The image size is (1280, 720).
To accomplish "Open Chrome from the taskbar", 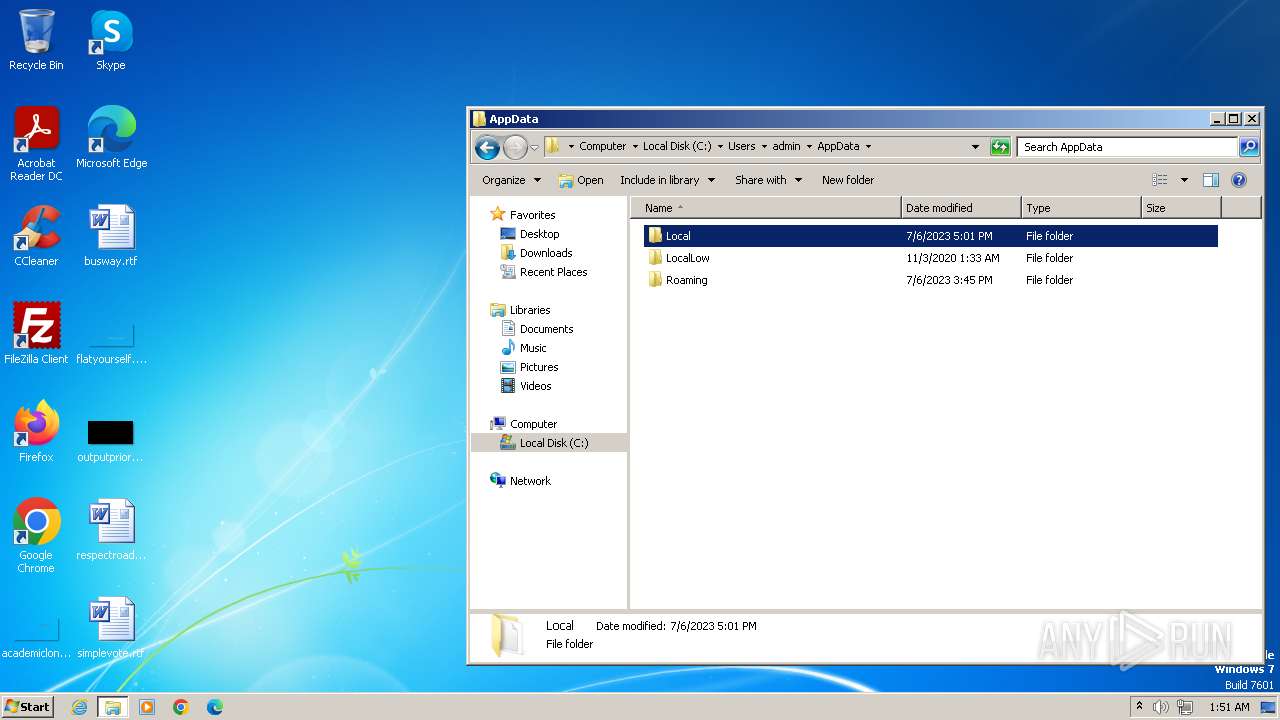I will coord(181,707).
